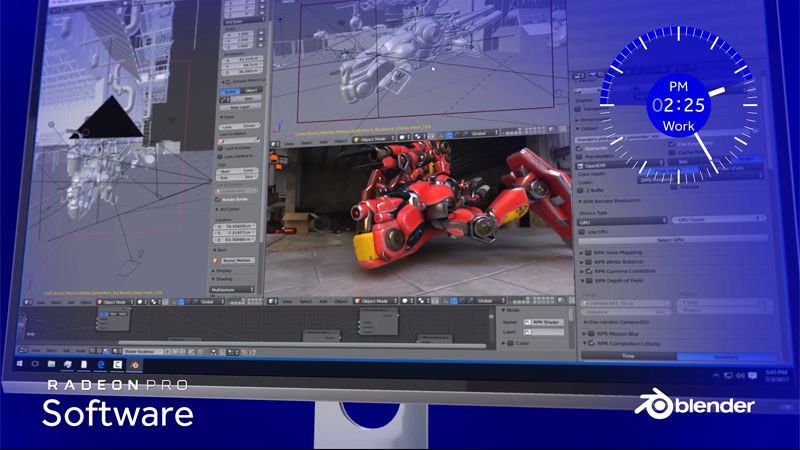Open GPU device type dropdown
This screenshot has height=450, width=800.
click(622, 221)
